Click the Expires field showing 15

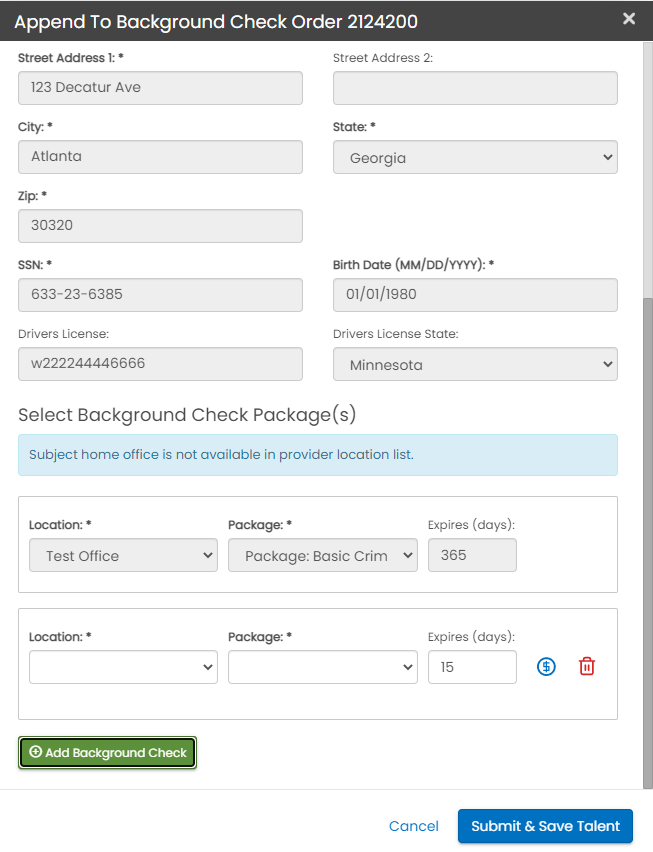point(472,667)
